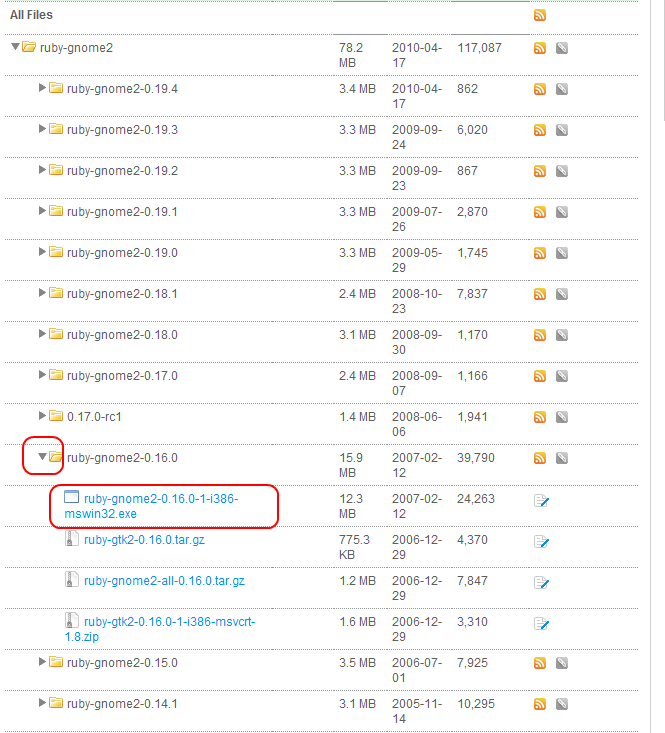Viewport: 665px width, 733px height.
Task: Open RSS feed for ruby-gnome2-0.15.0
Action: [540, 663]
